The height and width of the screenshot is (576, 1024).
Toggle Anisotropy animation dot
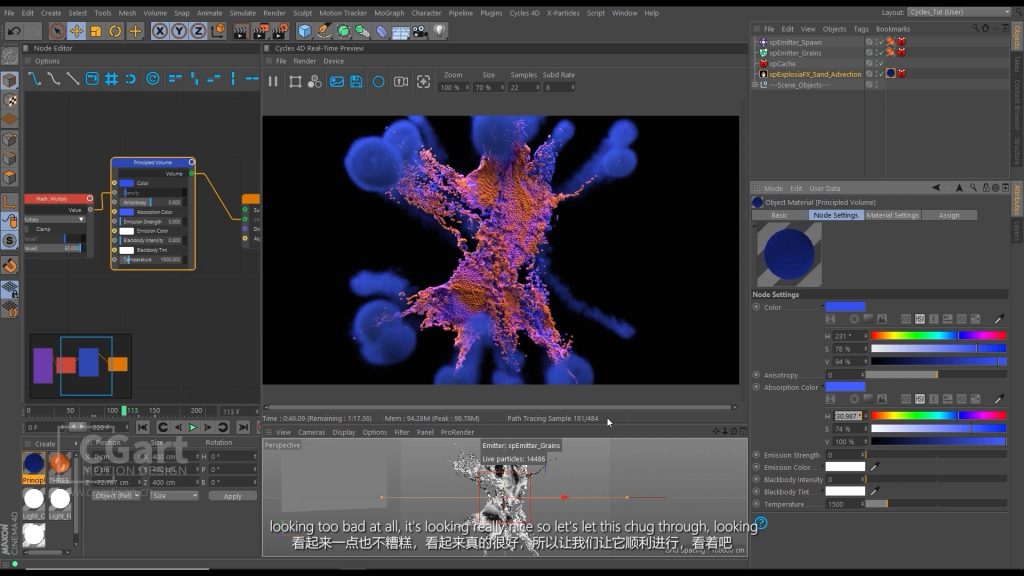click(x=756, y=375)
